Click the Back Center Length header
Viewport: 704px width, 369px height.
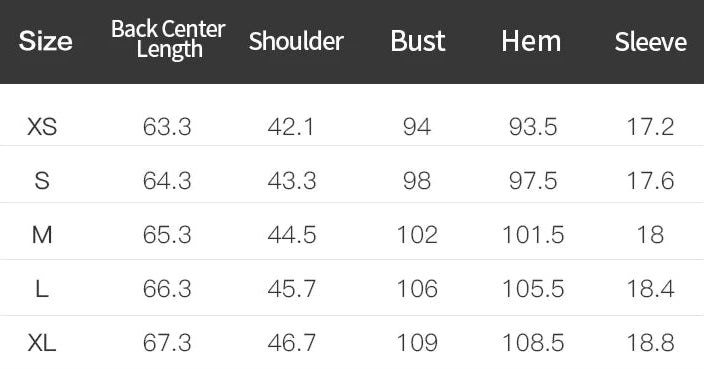[x=168, y=40]
